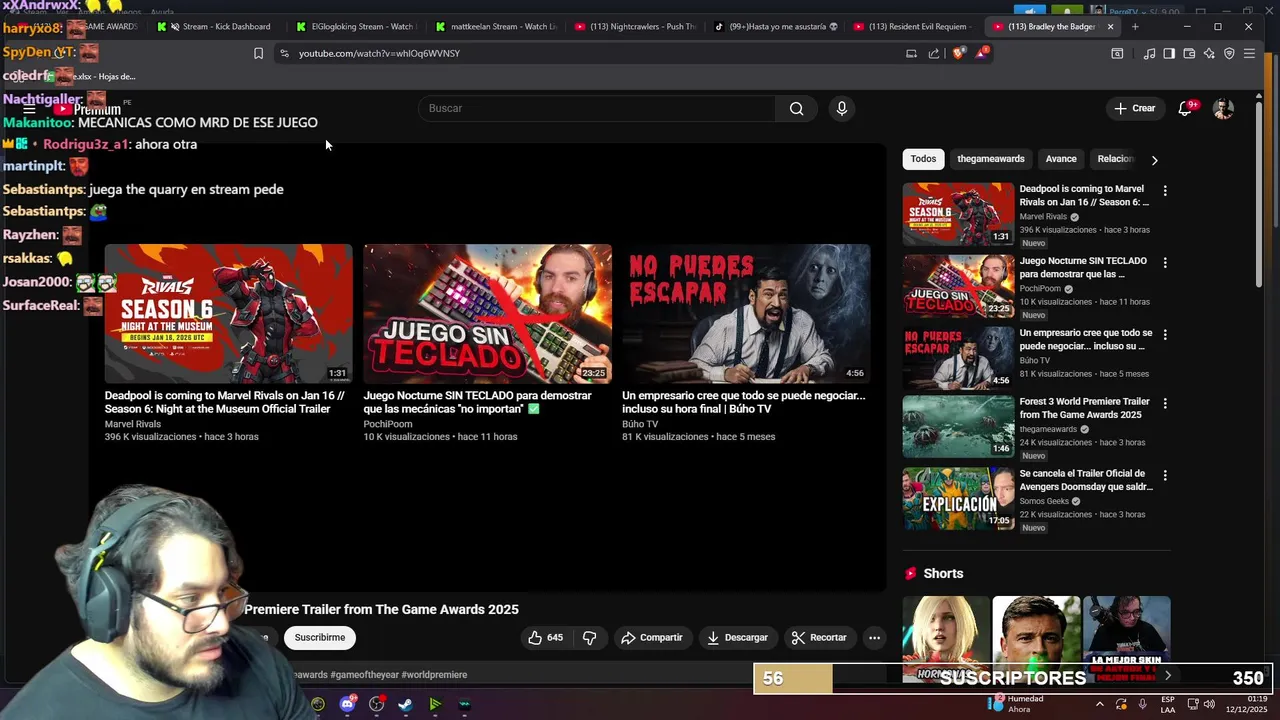The width and height of the screenshot is (1280, 720).
Task: Select the thegameawards filter chip
Action: point(990,159)
